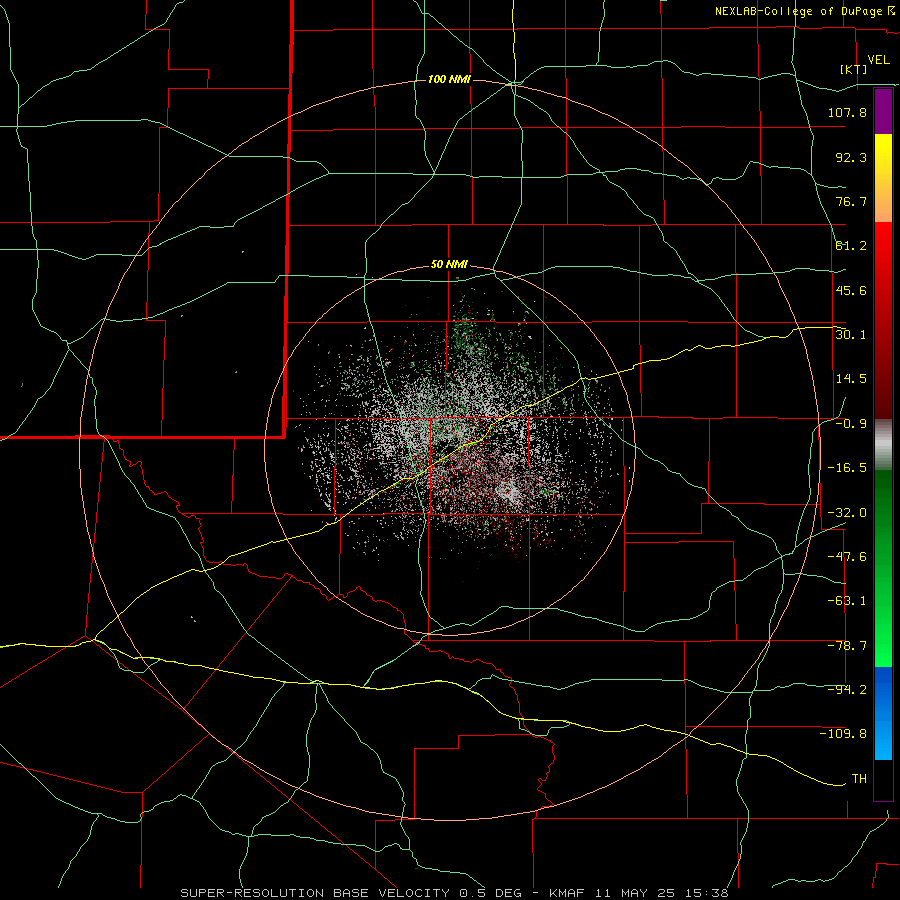Click the [KT] units label
This screenshot has height=900, width=900.
coord(854,70)
